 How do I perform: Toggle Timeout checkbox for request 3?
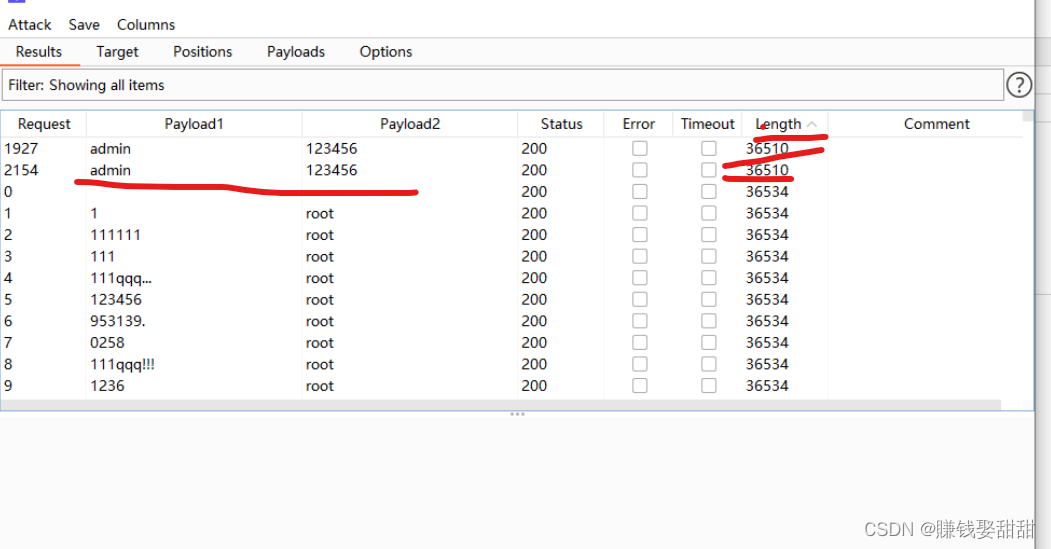pos(708,256)
